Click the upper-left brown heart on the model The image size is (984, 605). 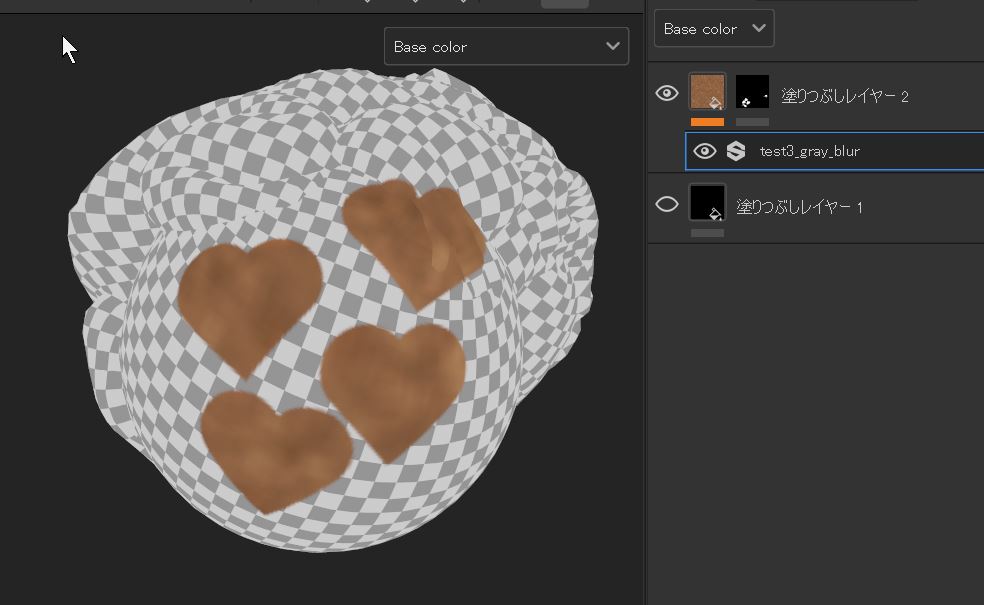click(x=248, y=297)
